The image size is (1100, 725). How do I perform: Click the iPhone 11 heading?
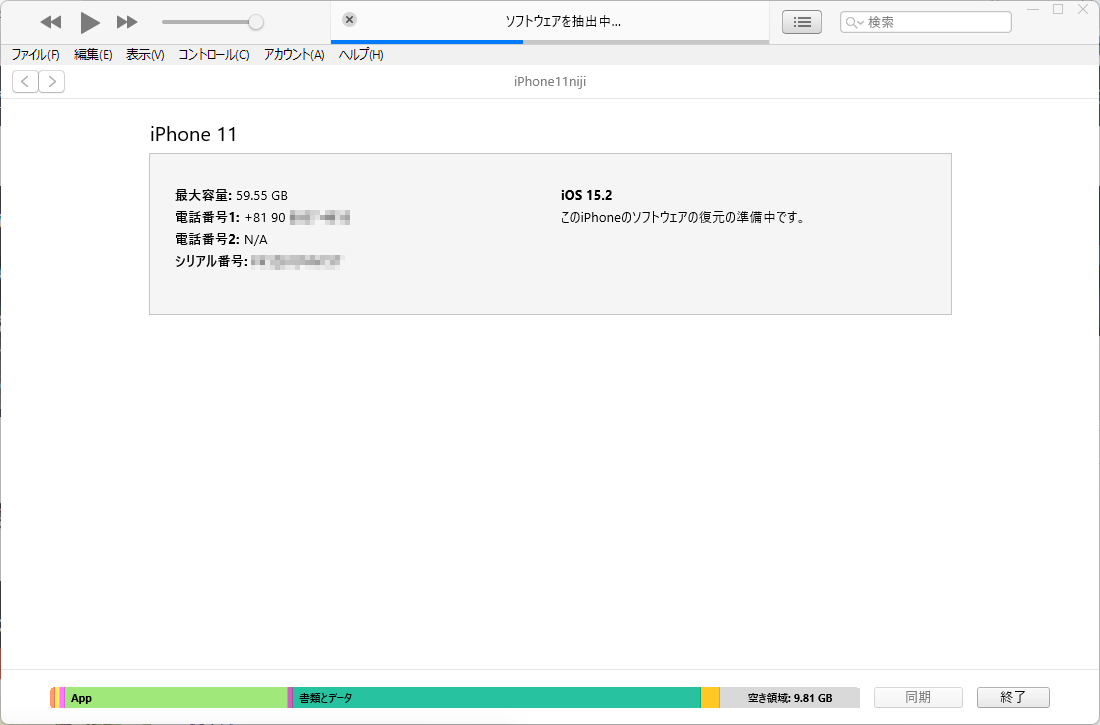click(x=194, y=134)
